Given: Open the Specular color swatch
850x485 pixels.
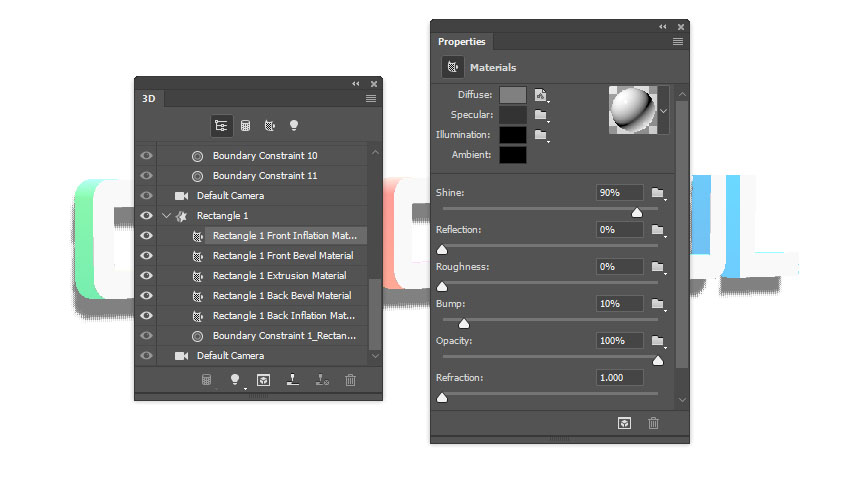Looking at the screenshot, I should pyautogui.click(x=513, y=115).
